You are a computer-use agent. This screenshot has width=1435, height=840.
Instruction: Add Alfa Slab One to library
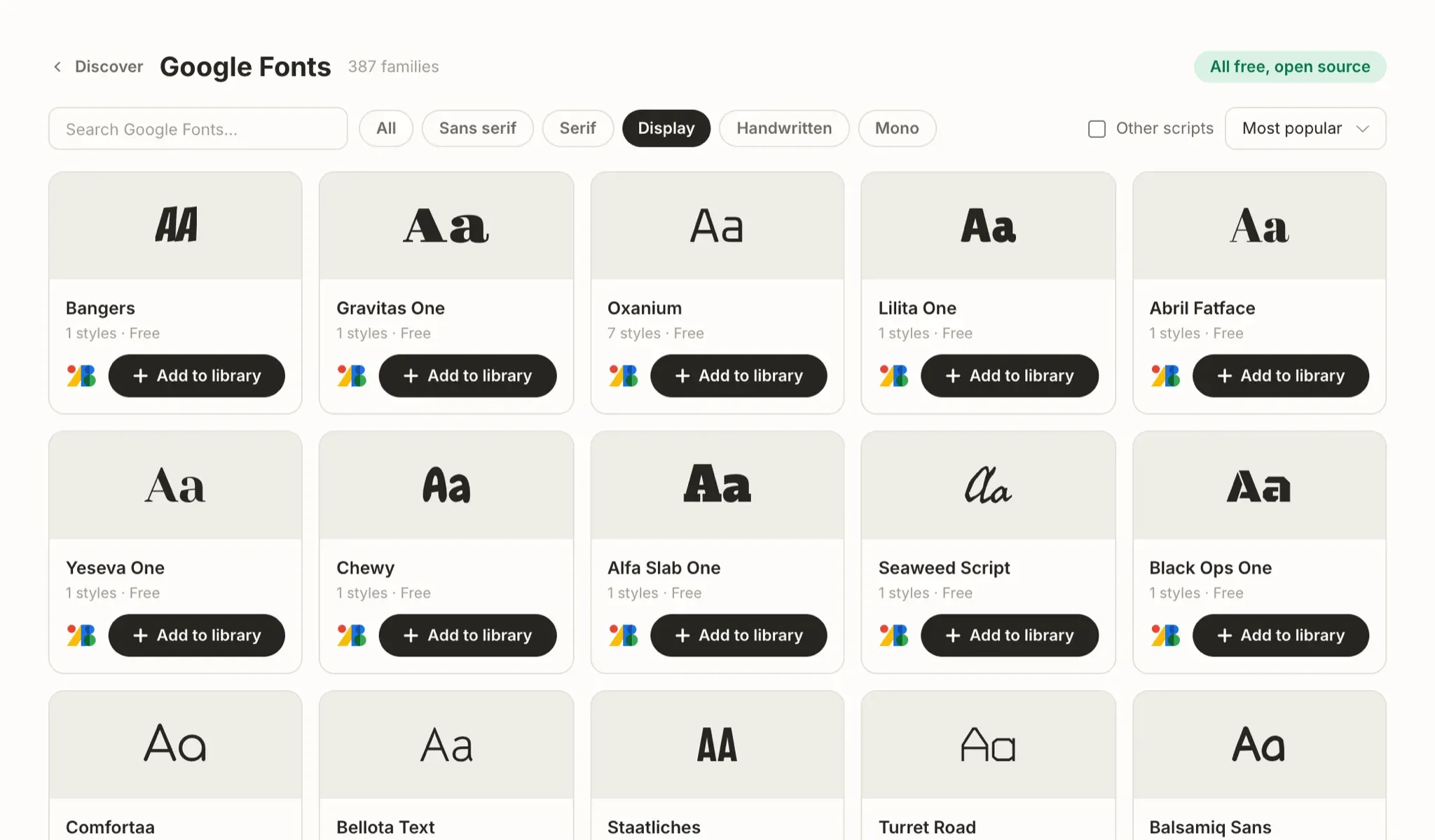point(739,635)
